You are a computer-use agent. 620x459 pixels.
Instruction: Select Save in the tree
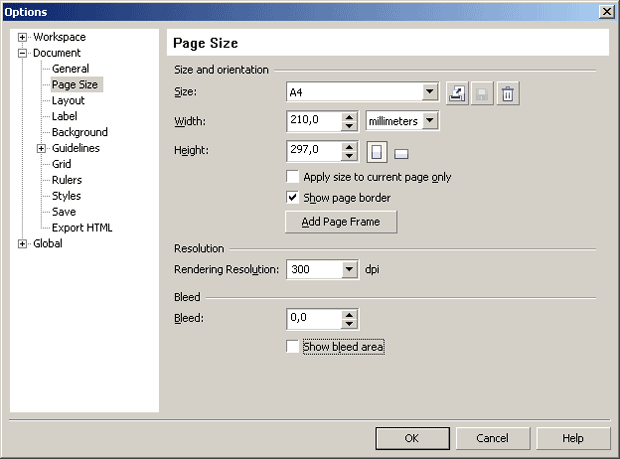64,212
